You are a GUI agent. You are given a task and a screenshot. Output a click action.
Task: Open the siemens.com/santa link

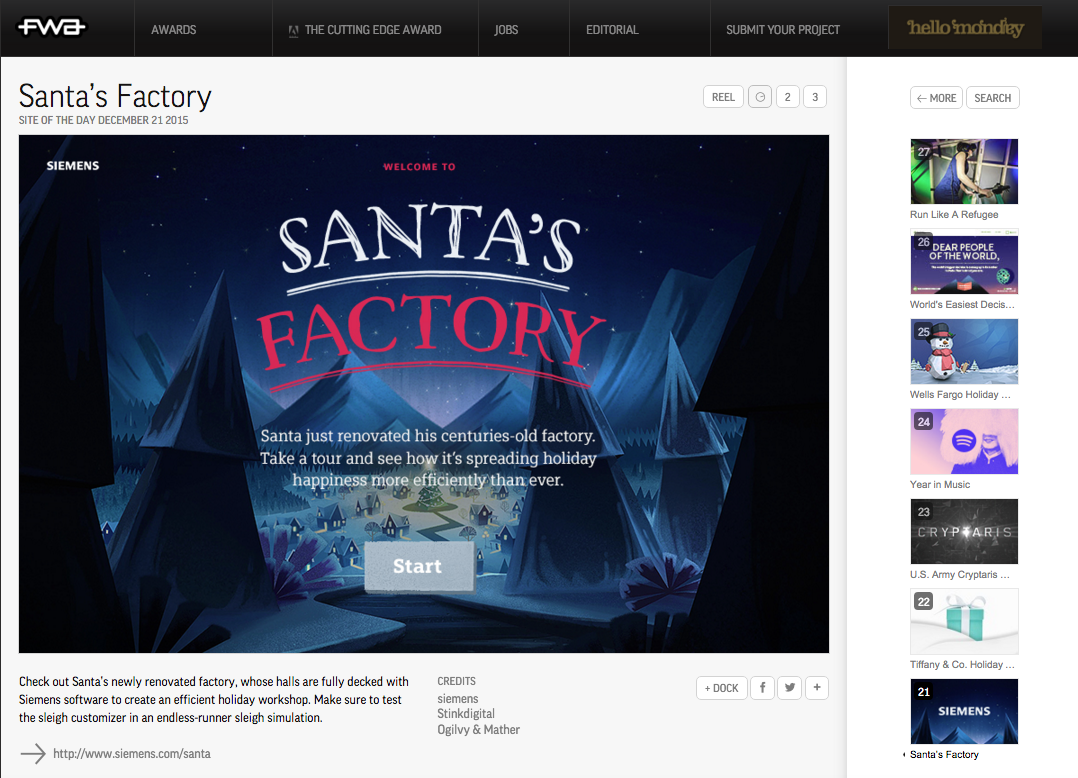pyautogui.click(x=132, y=753)
